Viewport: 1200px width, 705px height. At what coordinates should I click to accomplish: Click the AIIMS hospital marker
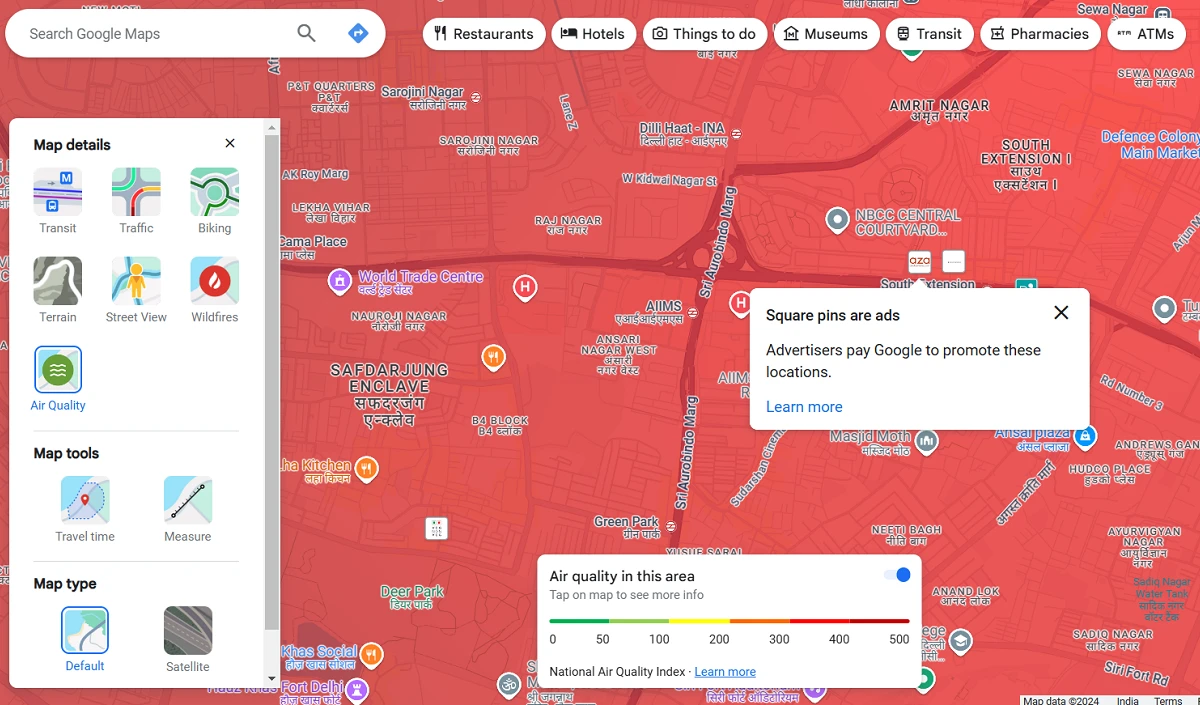tap(740, 302)
